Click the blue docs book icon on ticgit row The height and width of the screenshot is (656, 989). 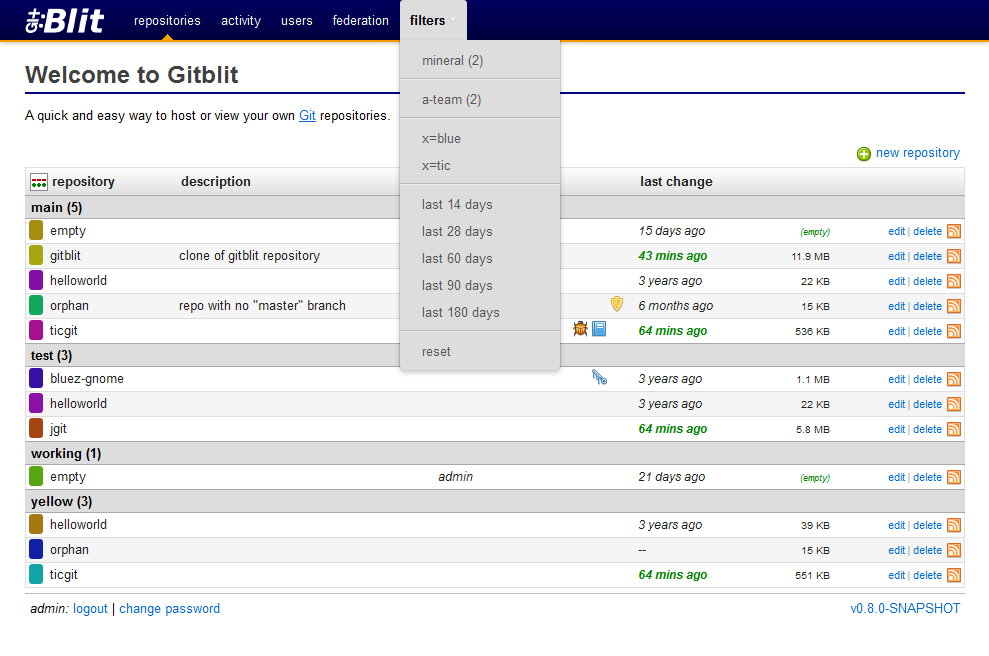pos(599,329)
